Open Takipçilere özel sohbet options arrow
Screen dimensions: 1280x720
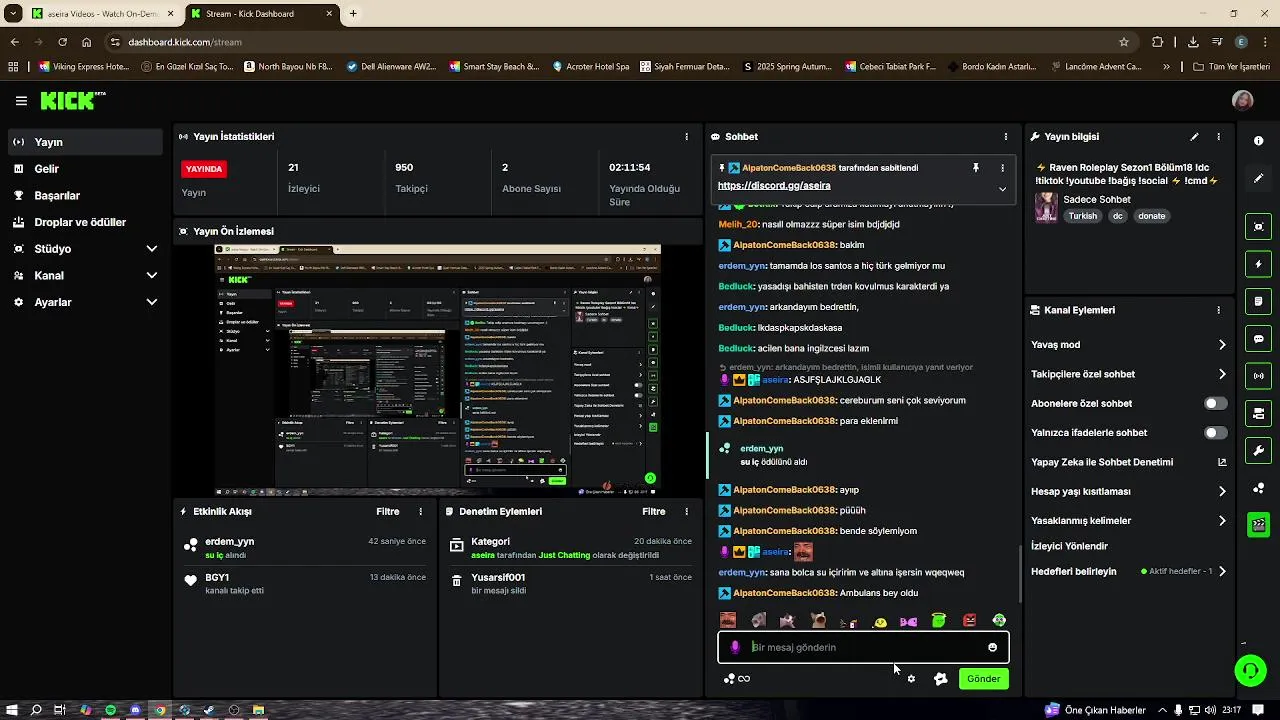1222,374
